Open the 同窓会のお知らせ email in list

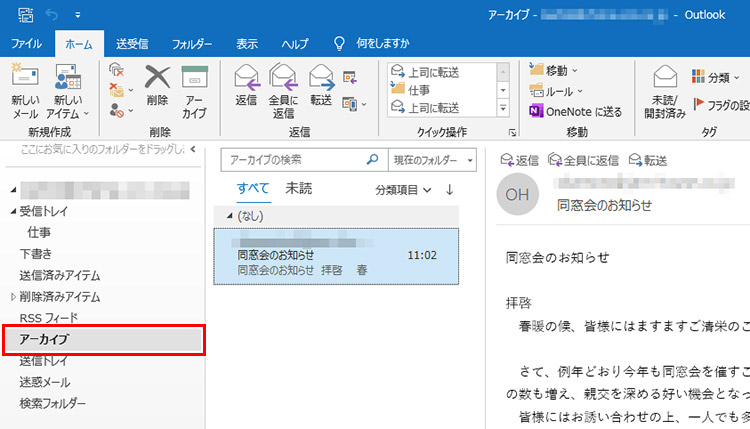click(336, 256)
